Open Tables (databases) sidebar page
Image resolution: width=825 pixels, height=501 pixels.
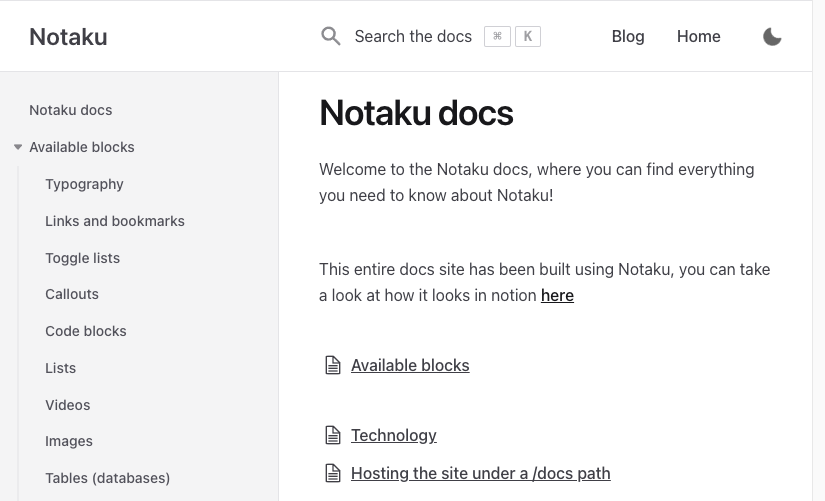(x=107, y=478)
